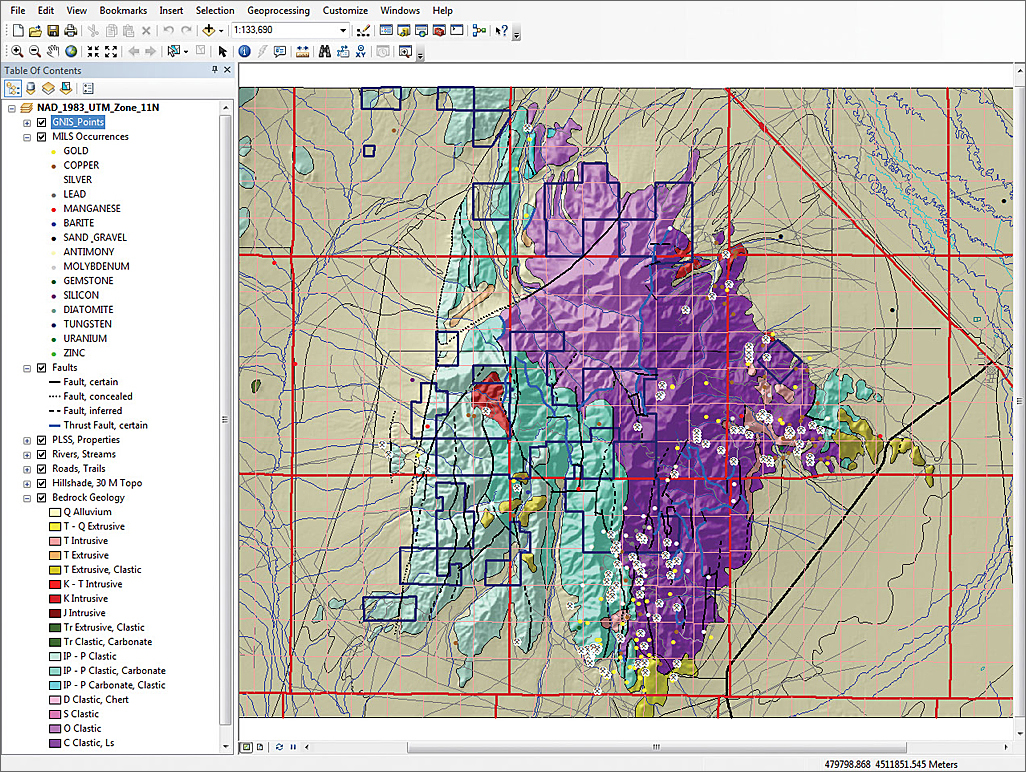Viewport: 1026px width, 772px height.
Task: Toggle visibility of Hillshade, 30 M Topo
Action: pos(41,483)
